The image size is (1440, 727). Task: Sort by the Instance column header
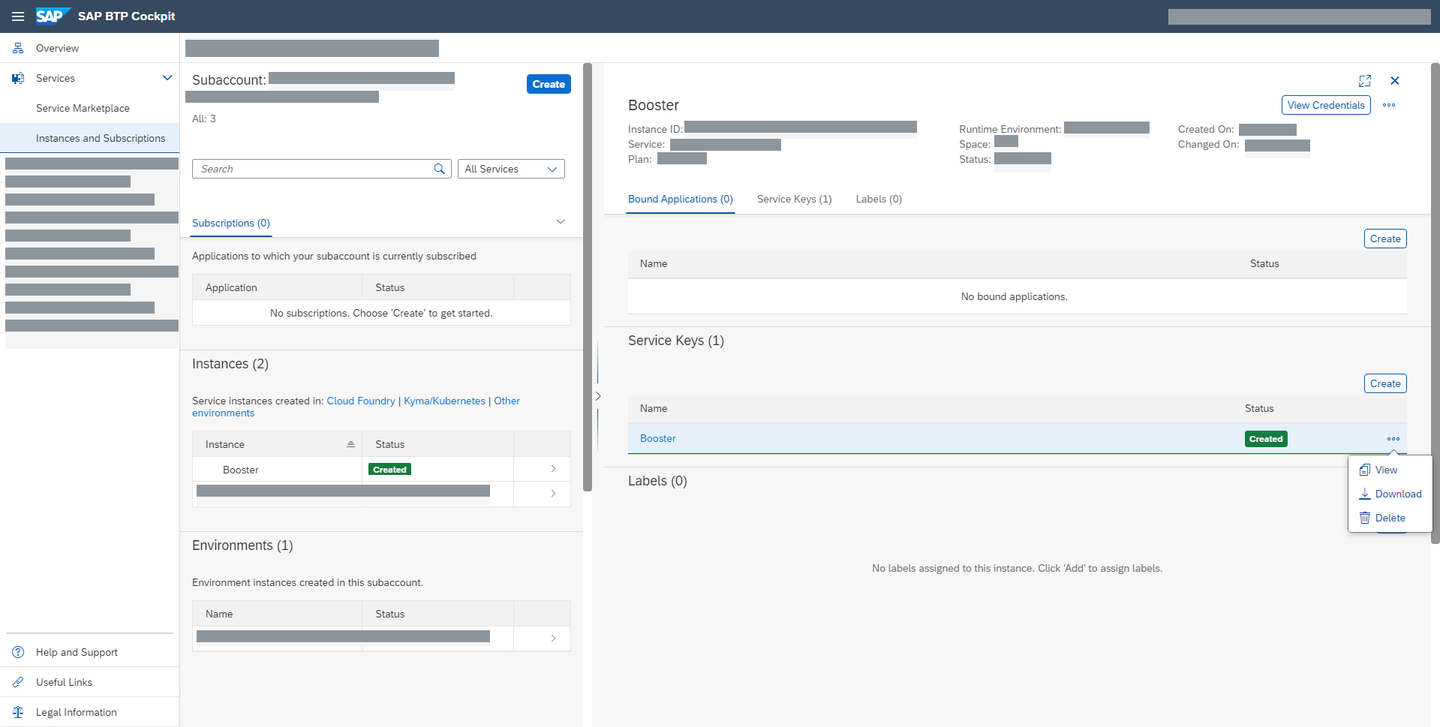click(x=277, y=444)
